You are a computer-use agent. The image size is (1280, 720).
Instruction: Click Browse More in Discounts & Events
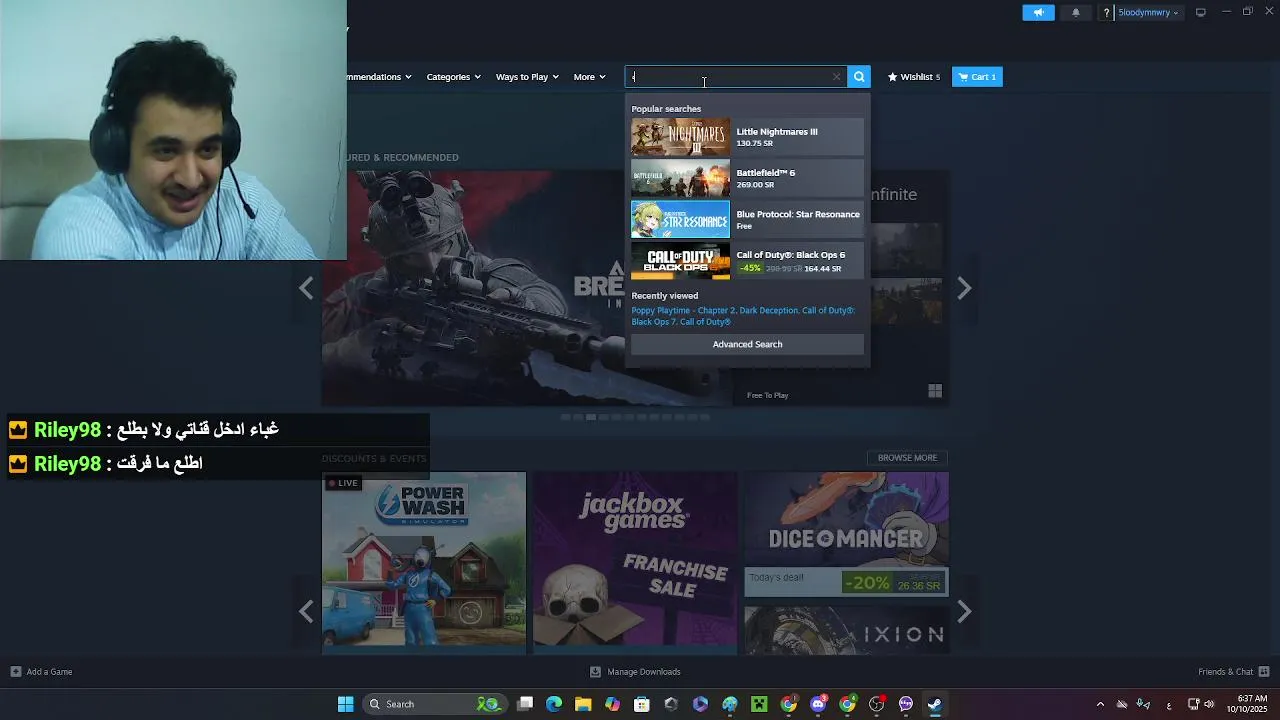coord(907,458)
